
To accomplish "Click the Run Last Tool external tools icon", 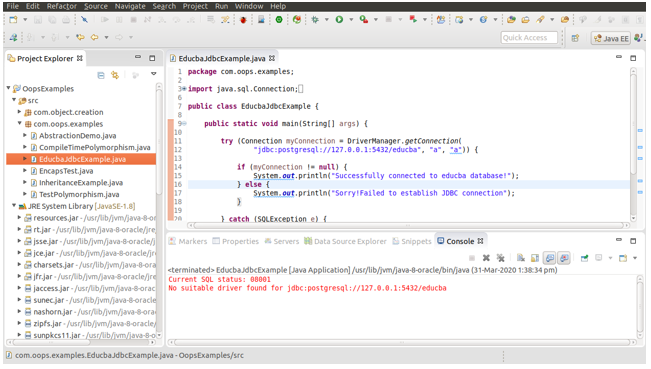I will tap(364, 20).
